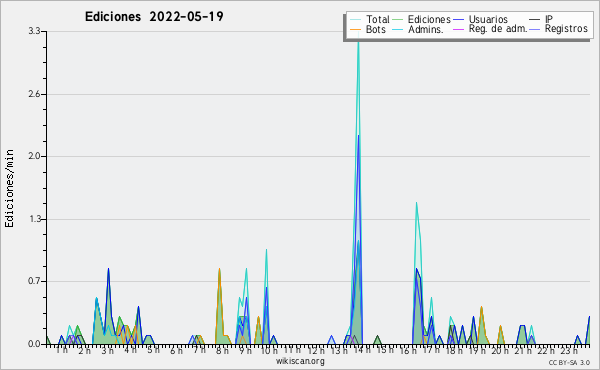Click the 3 h axis label
The height and width of the screenshot is (370, 600).
click(x=108, y=350)
